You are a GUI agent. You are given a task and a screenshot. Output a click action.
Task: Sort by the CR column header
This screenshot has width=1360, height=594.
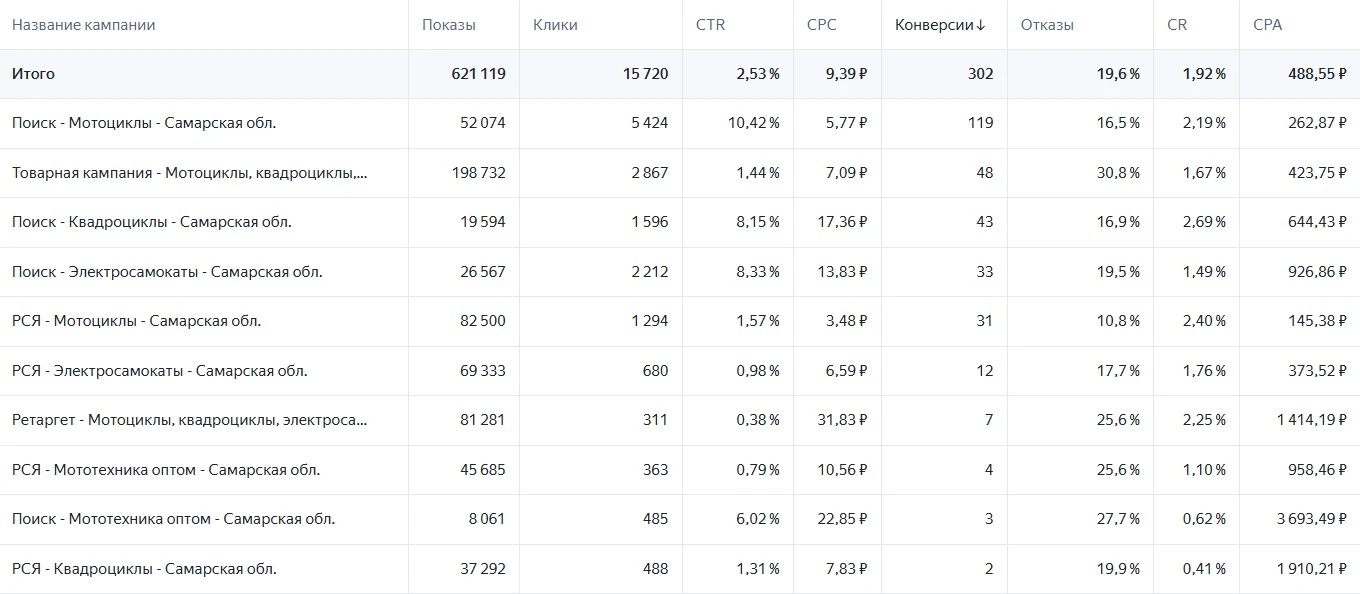pyautogui.click(x=1177, y=25)
